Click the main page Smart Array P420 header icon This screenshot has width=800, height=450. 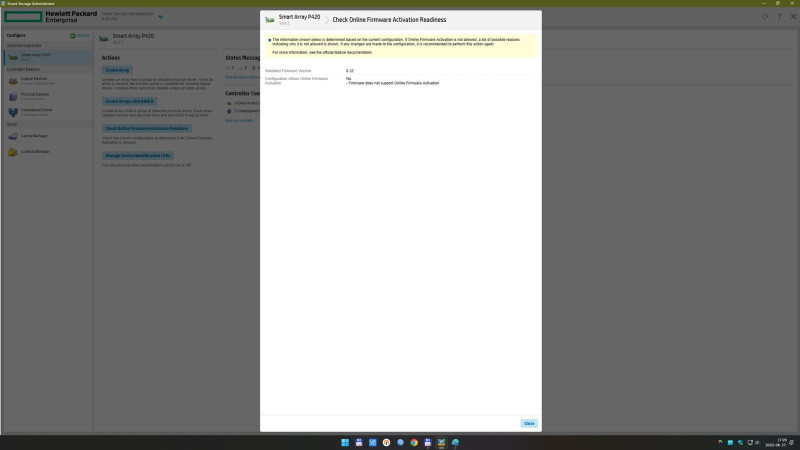[104, 38]
